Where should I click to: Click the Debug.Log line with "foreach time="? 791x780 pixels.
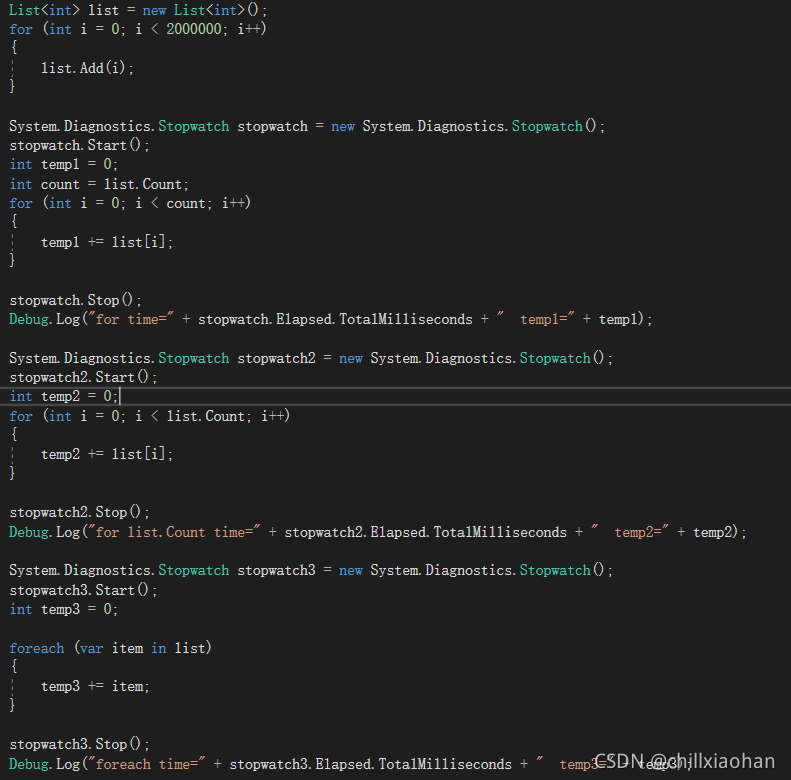click(350, 764)
